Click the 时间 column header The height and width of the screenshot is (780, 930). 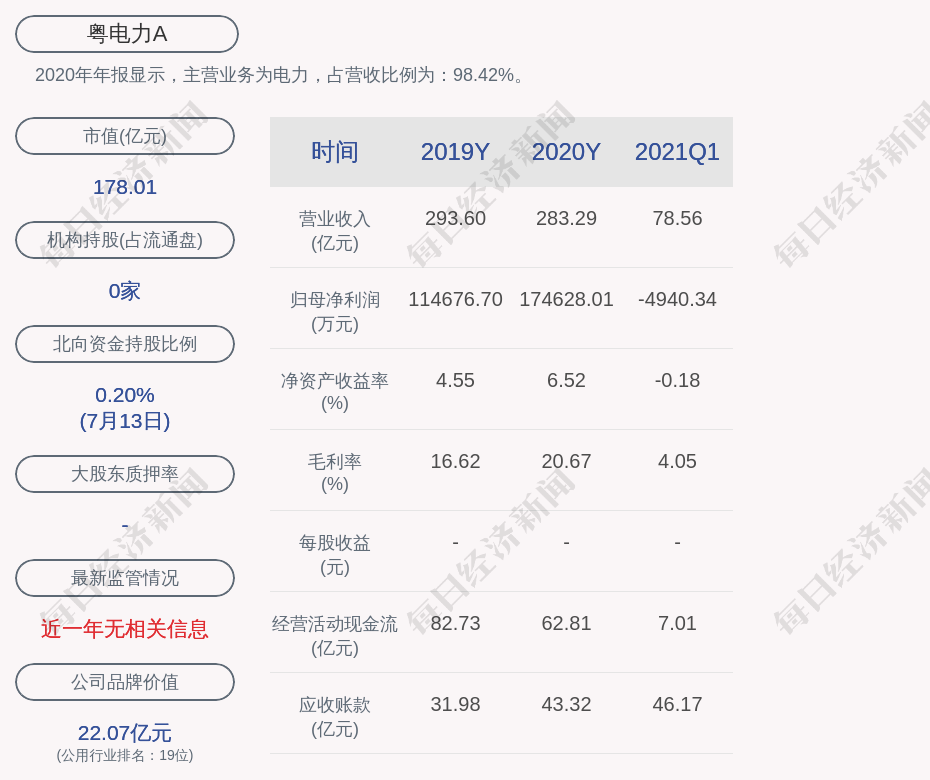pos(335,152)
